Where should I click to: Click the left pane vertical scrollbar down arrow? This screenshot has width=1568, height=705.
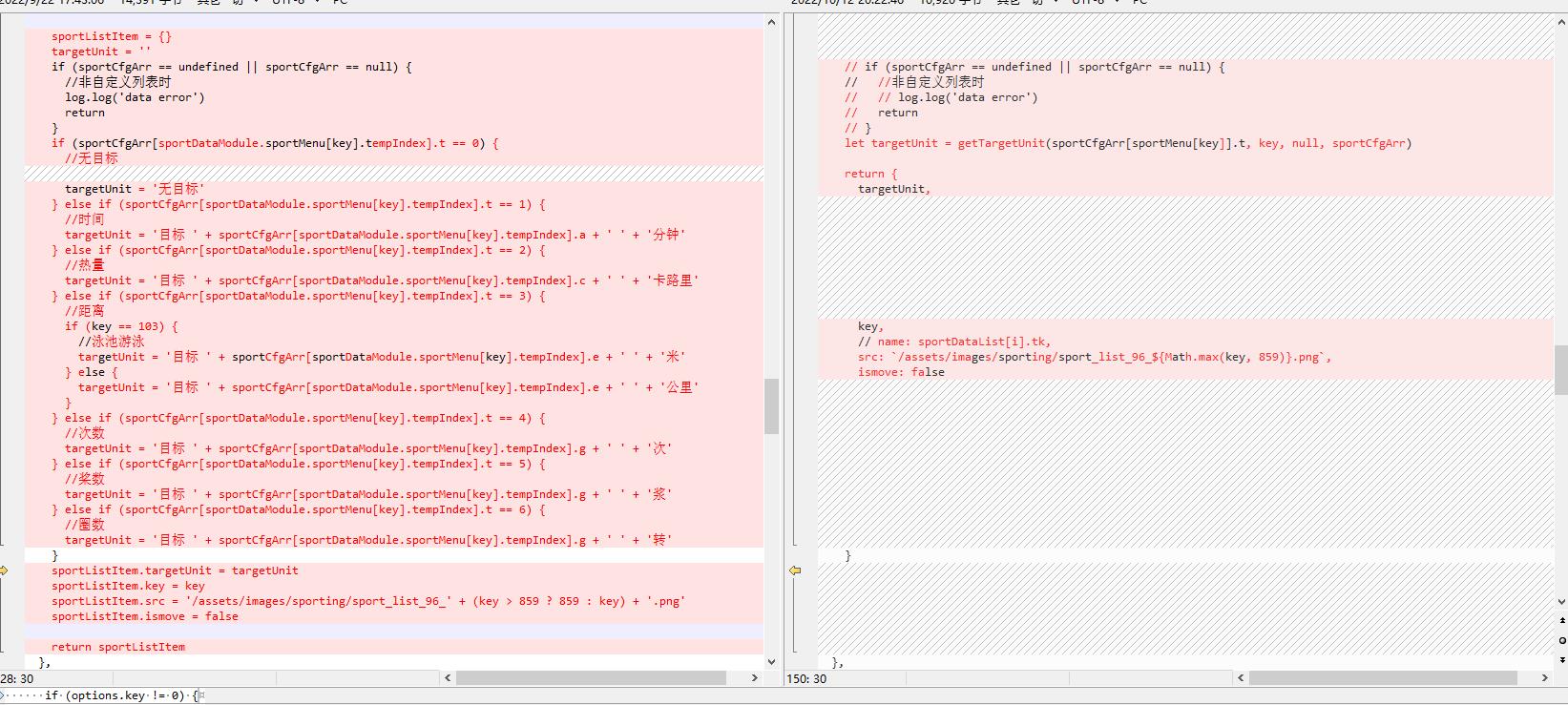pyautogui.click(x=771, y=661)
